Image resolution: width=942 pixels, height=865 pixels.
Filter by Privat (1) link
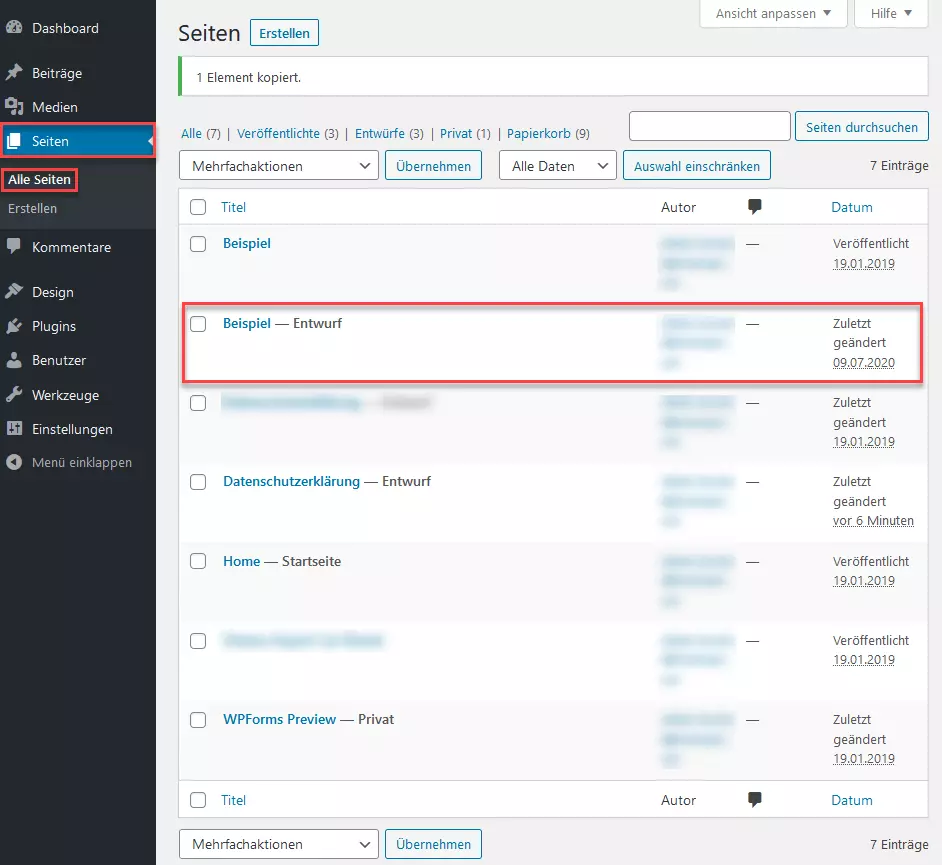coord(465,133)
